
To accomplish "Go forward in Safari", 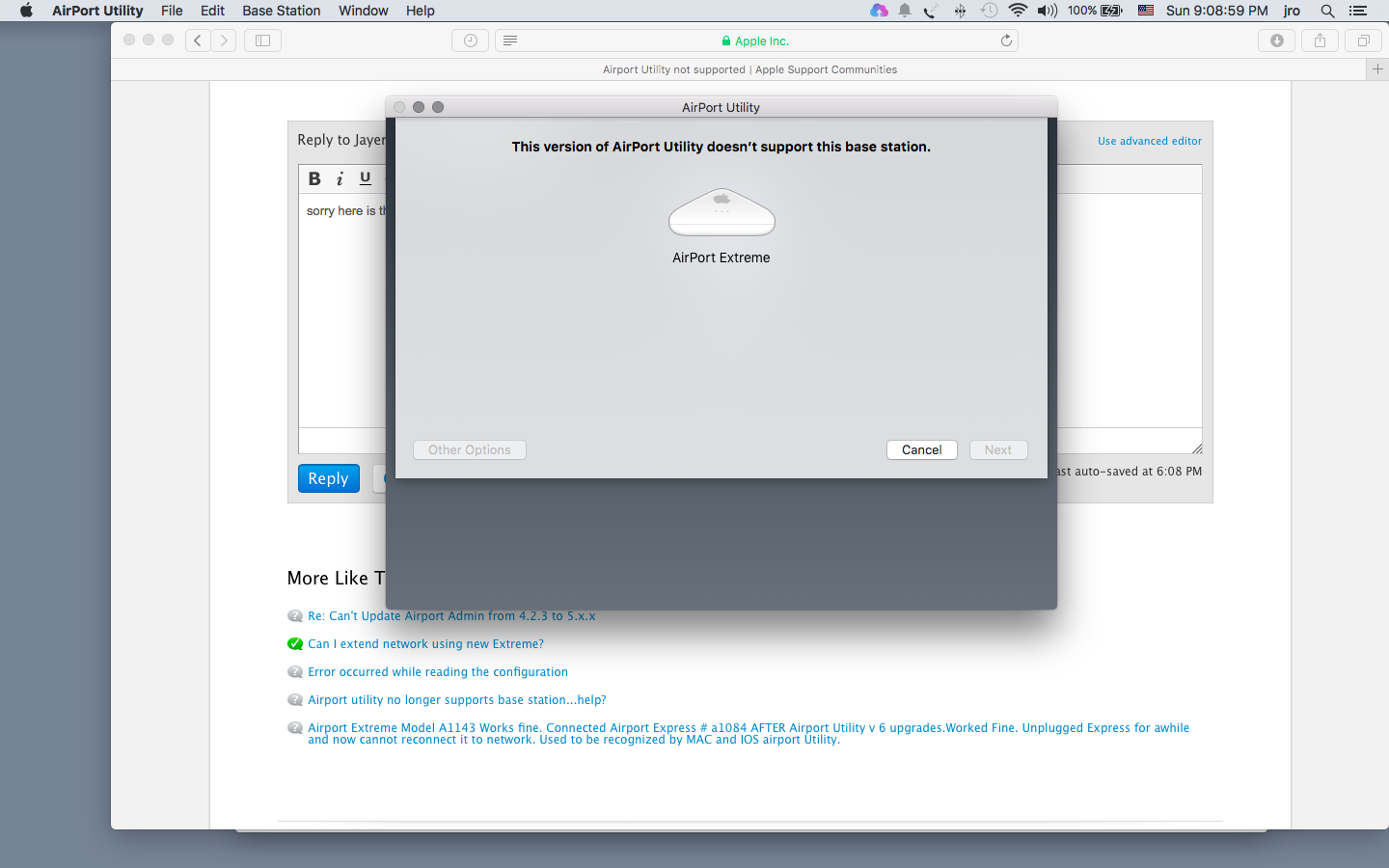I will coord(224,41).
